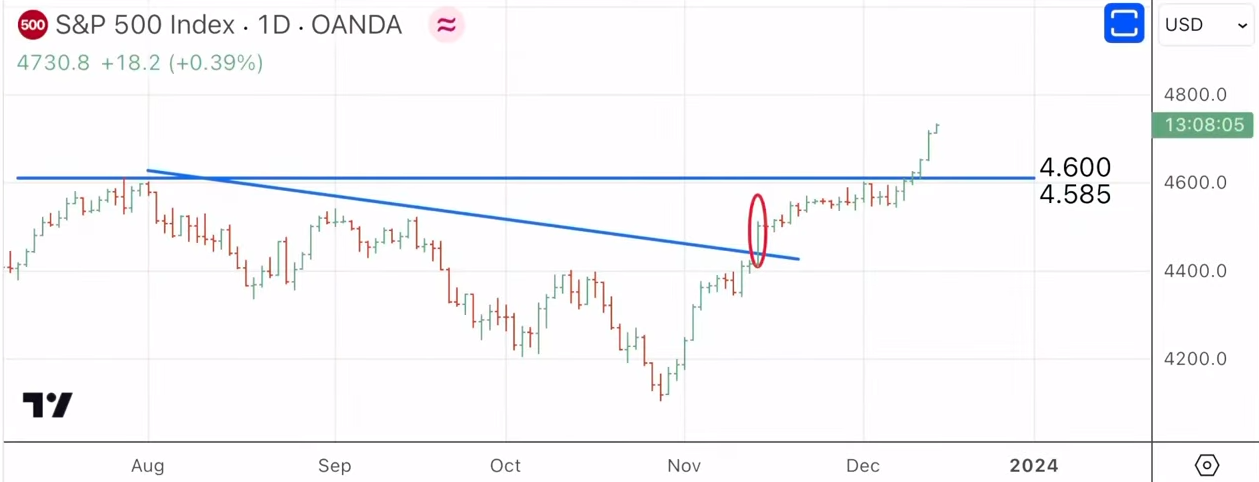
Task: Click the 2024 label on the time axis
Action: tap(1033, 466)
